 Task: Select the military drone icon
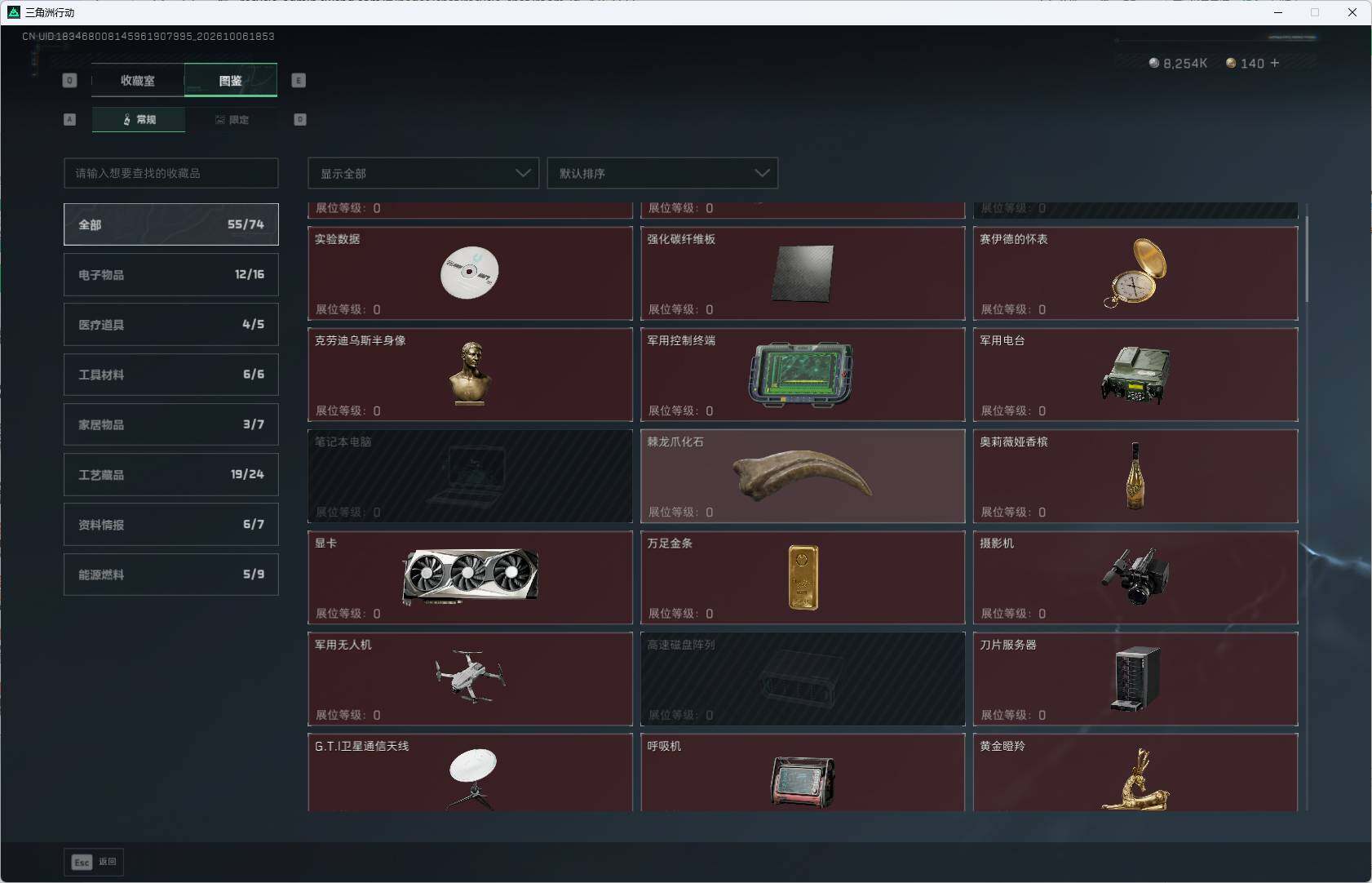tap(470, 677)
